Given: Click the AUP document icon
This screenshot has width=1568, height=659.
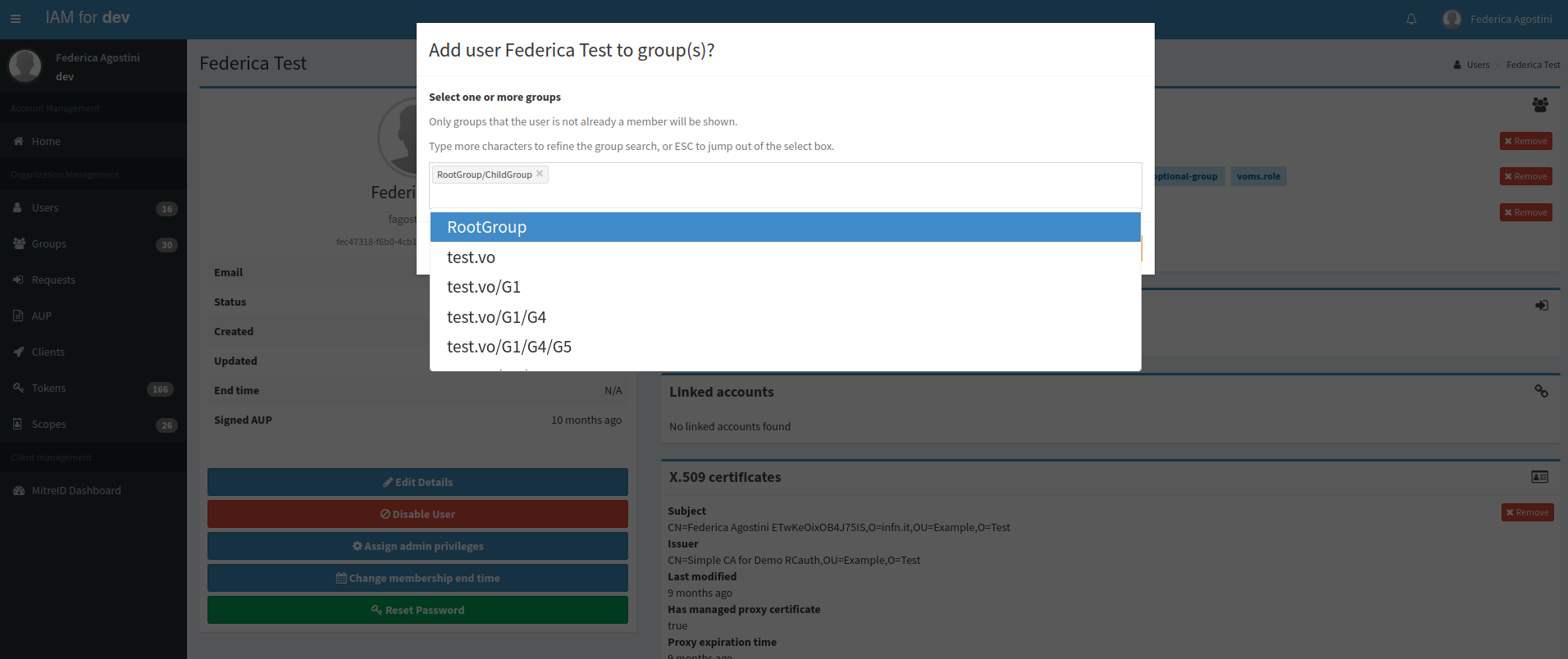Looking at the screenshot, I should pos(18,316).
